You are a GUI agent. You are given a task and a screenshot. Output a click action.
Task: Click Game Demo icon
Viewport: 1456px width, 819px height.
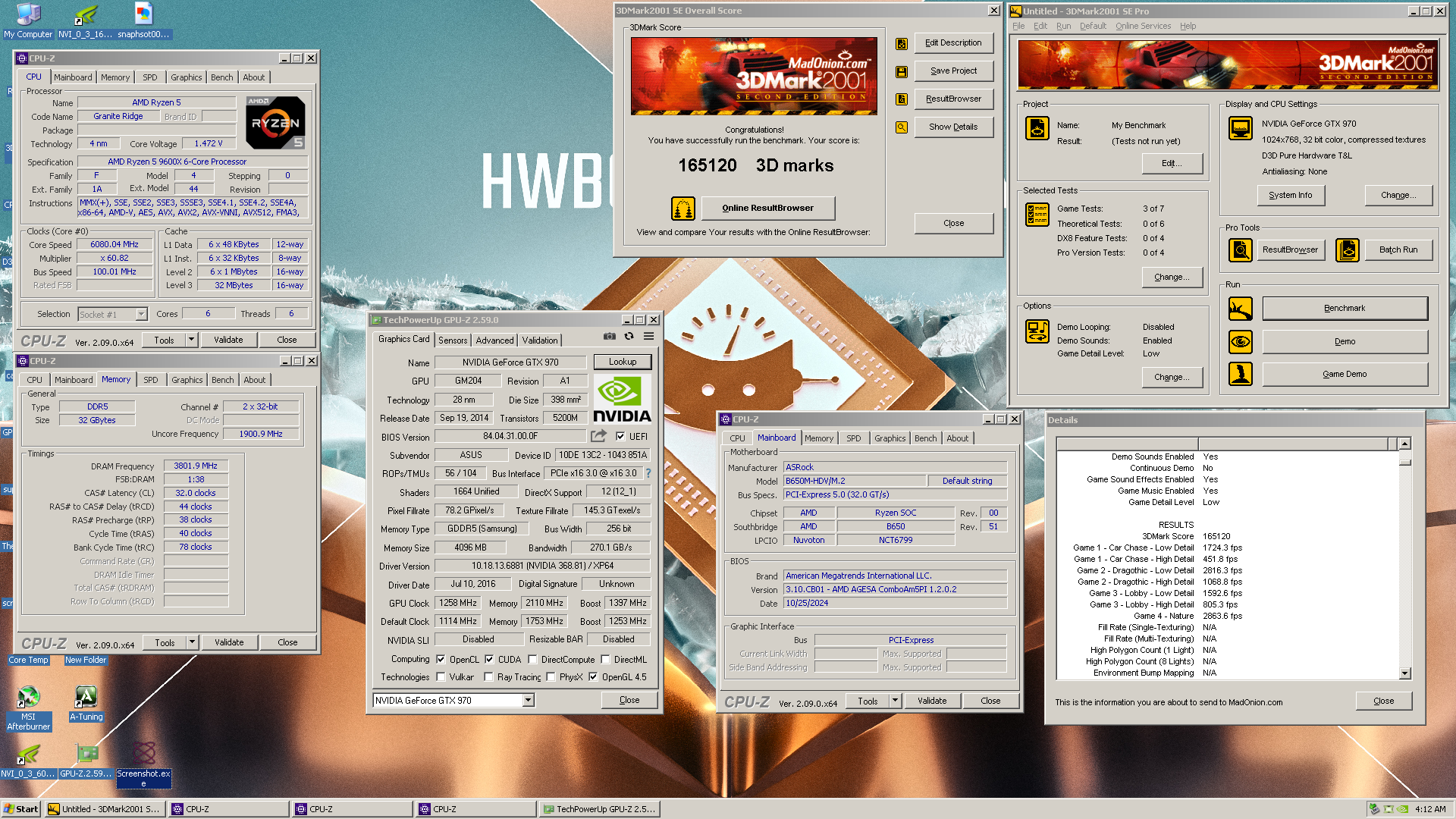(x=1241, y=374)
